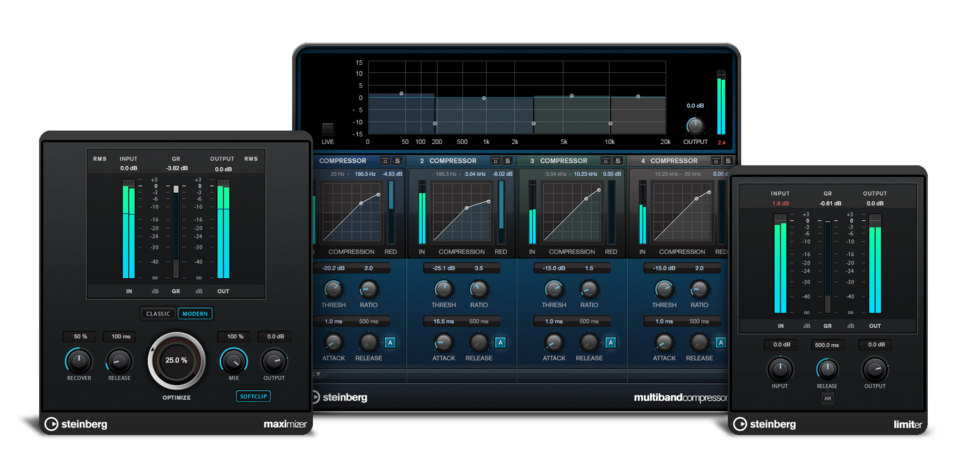Click the 10k crossover handle in graph
This screenshot has height=465, width=960.
point(610,124)
